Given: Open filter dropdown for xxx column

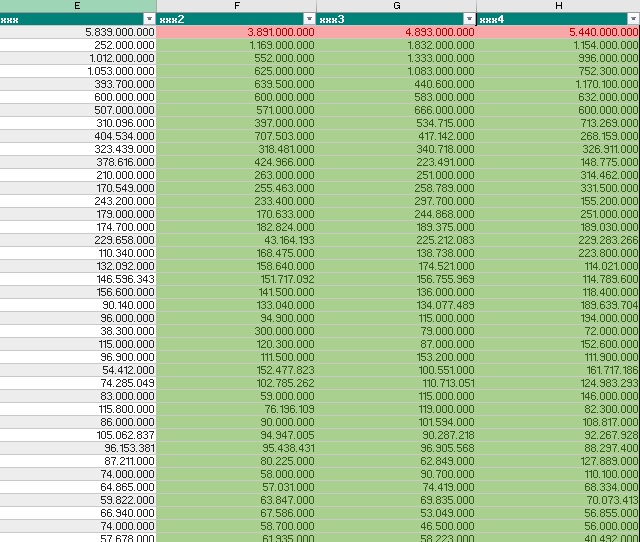Looking at the screenshot, I should pyautogui.click(x=149, y=19).
